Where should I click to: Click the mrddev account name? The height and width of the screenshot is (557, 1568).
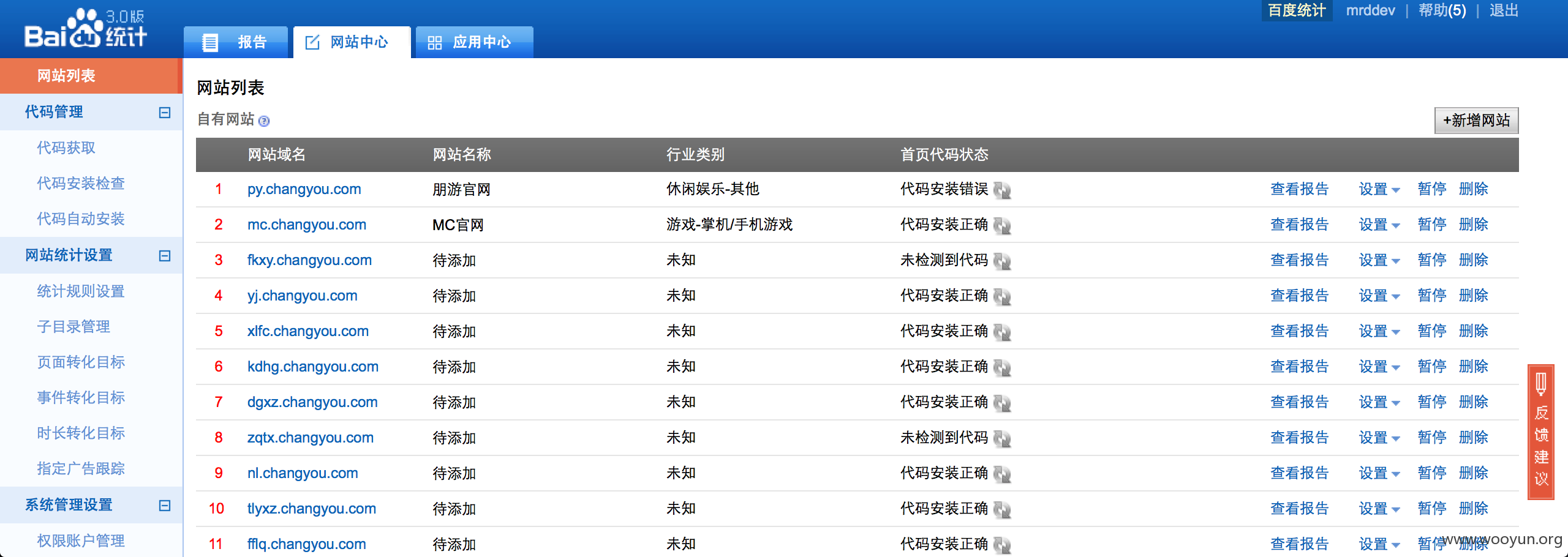pos(1370,10)
